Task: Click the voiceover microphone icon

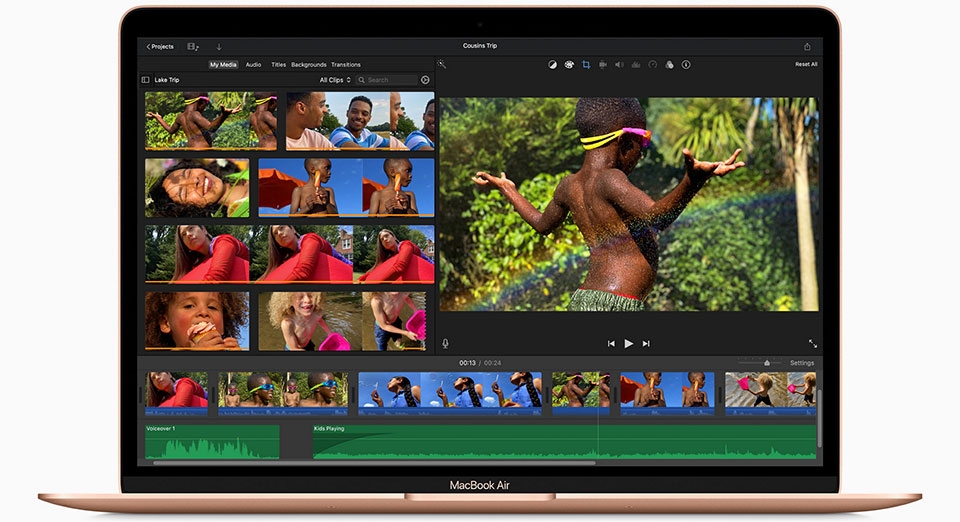Action: click(x=445, y=344)
